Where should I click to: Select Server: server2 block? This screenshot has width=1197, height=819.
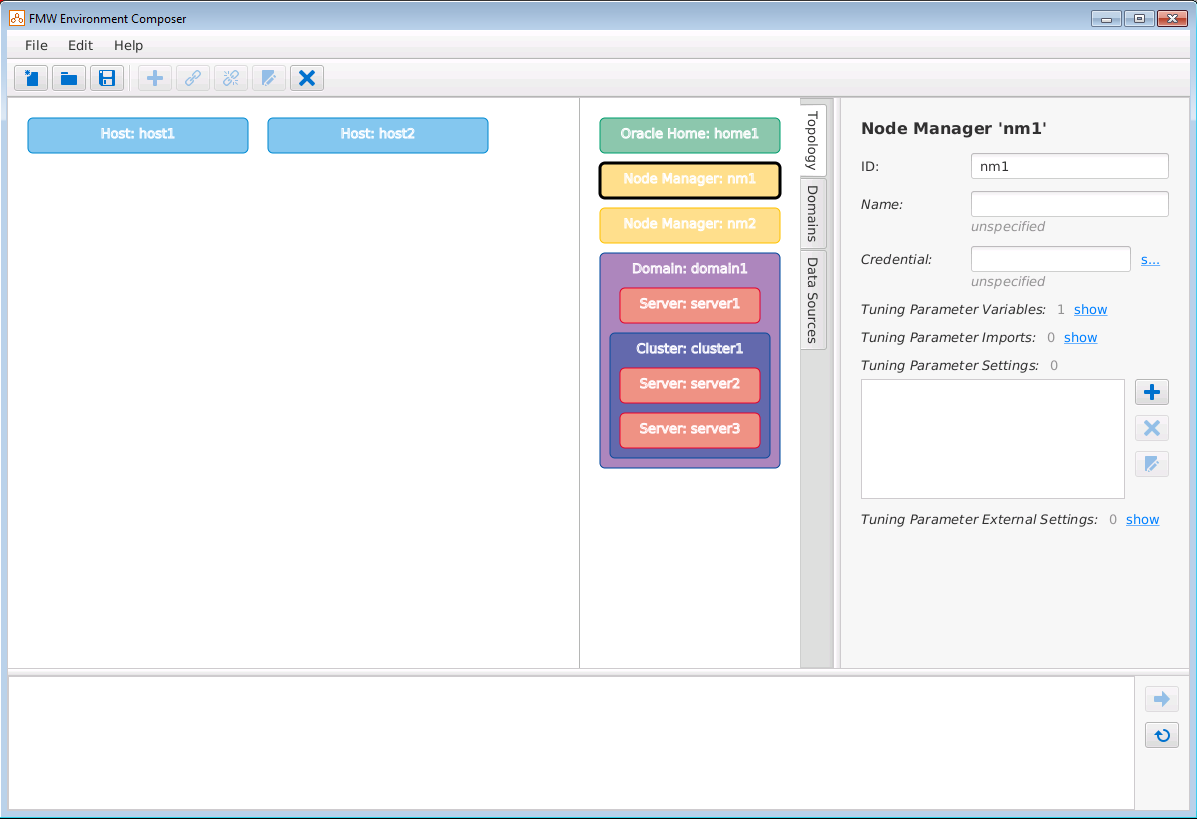(689, 385)
